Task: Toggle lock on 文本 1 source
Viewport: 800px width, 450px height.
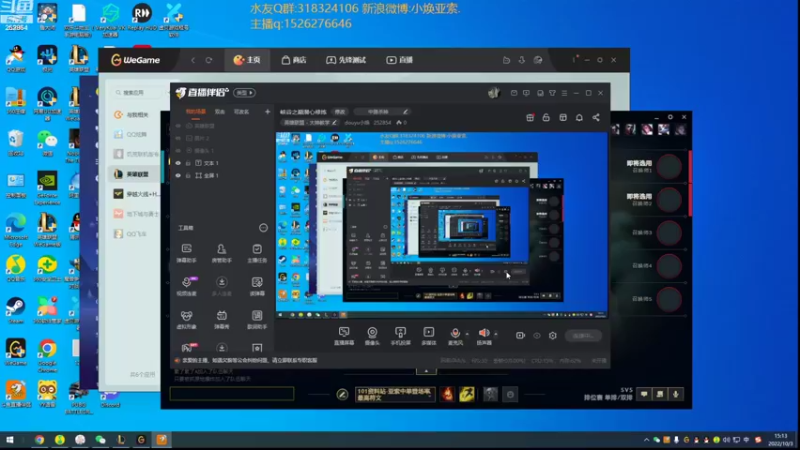Action: click(188, 163)
